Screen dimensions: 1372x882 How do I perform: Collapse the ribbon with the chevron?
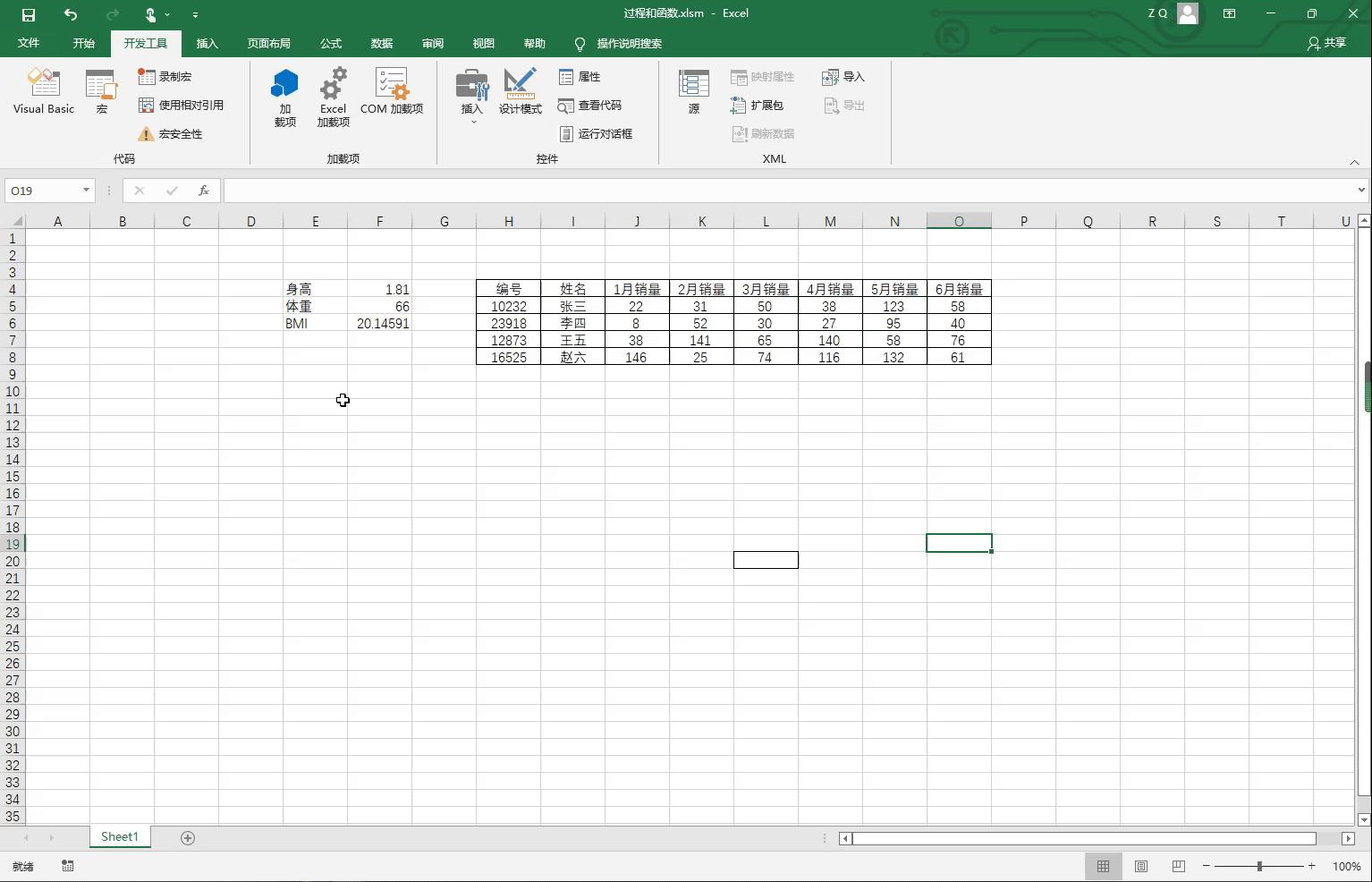coord(1354,162)
